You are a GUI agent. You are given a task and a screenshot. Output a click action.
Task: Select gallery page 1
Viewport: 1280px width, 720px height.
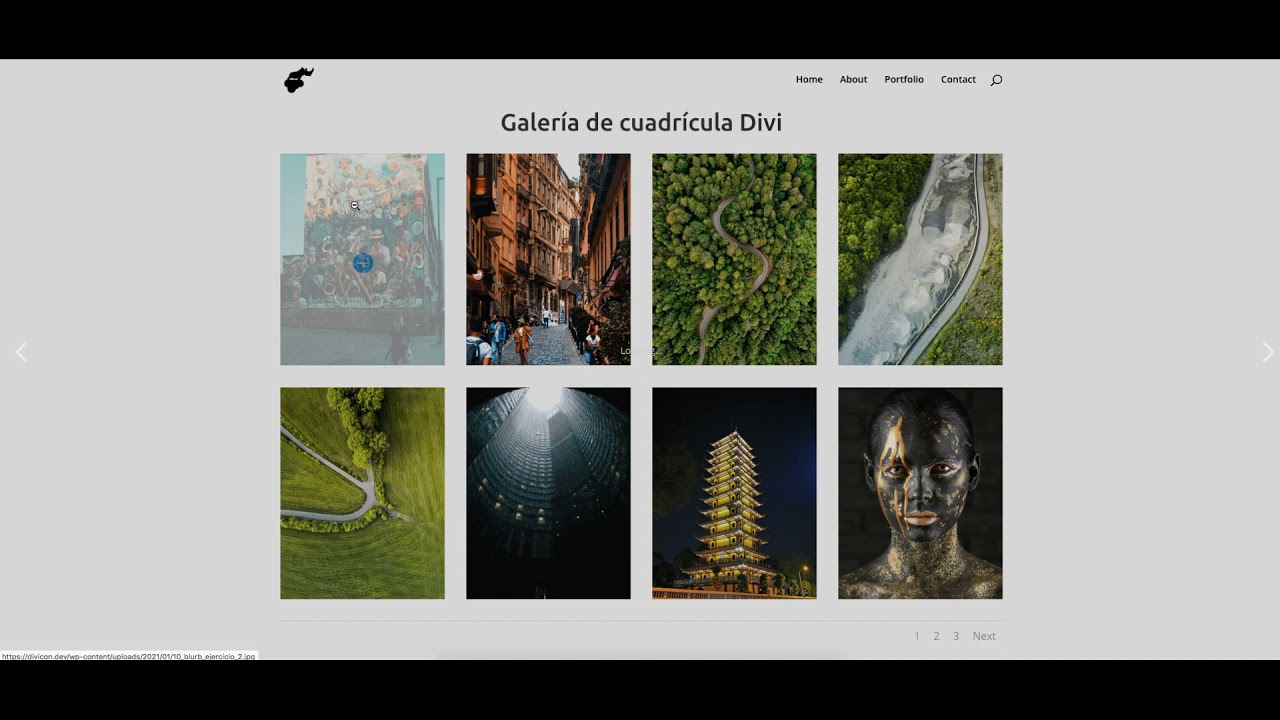coord(917,636)
